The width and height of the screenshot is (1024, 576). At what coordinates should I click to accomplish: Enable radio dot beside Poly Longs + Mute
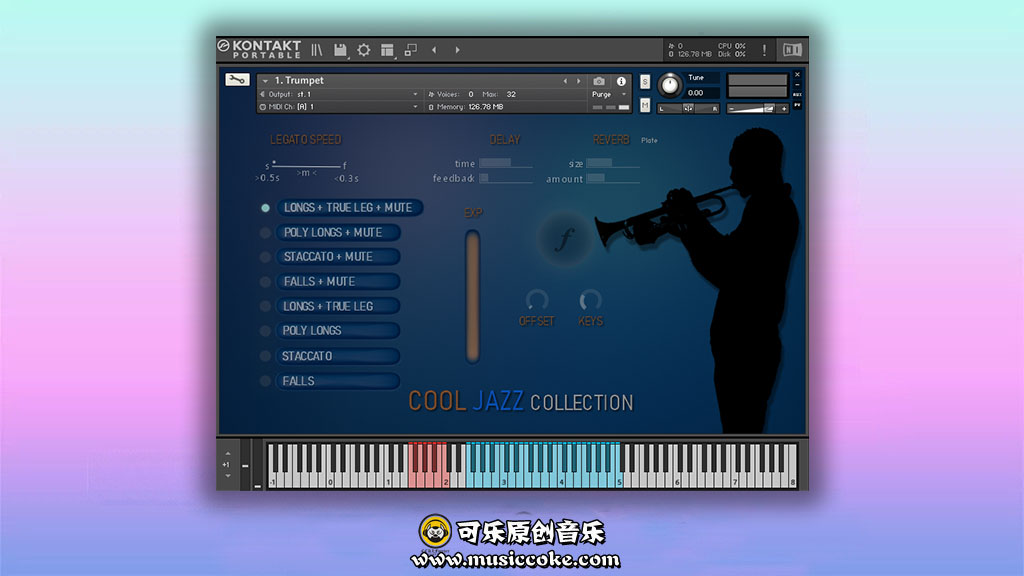pyautogui.click(x=265, y=232)
